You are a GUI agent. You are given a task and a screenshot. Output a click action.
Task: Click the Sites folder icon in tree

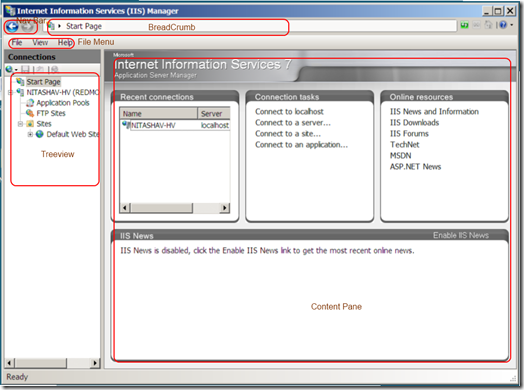pos(30,124)
